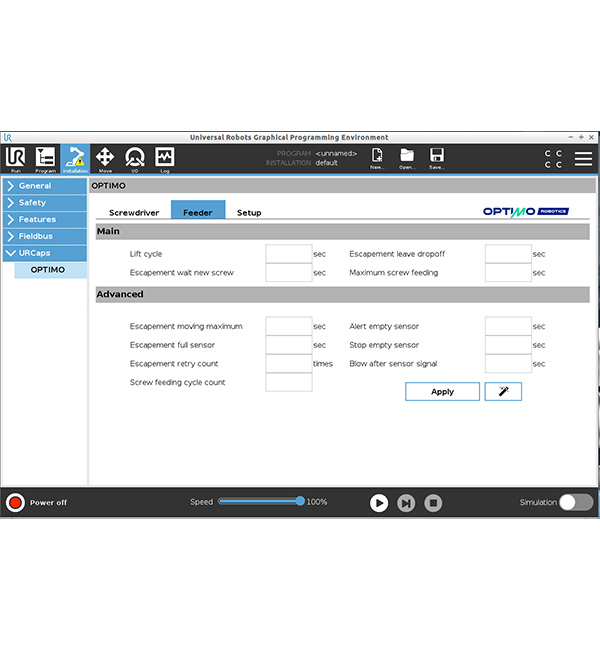Image resolution: width=600 pixels, height=650 pixels.
Task: Click the red Power off indicator
Action: point(15,502)
